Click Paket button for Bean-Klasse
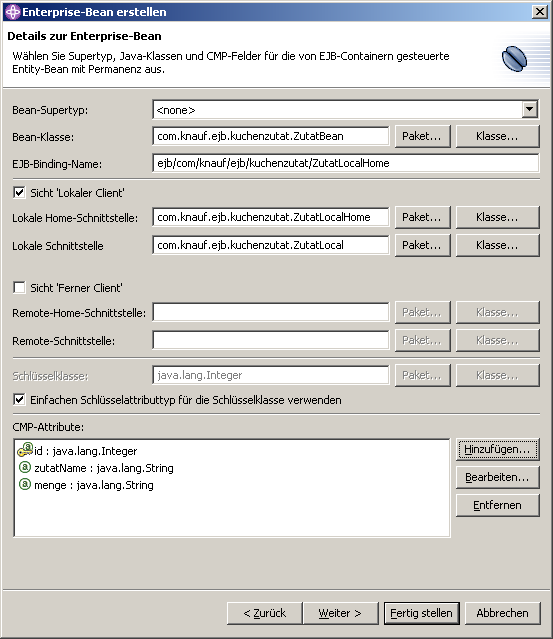 point(422,136)
